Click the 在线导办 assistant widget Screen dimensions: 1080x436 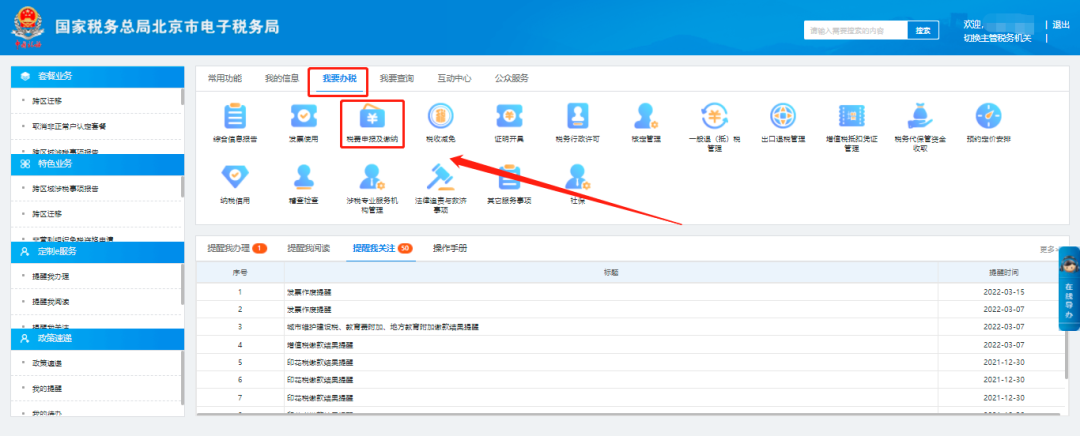tap(1069, 288)
